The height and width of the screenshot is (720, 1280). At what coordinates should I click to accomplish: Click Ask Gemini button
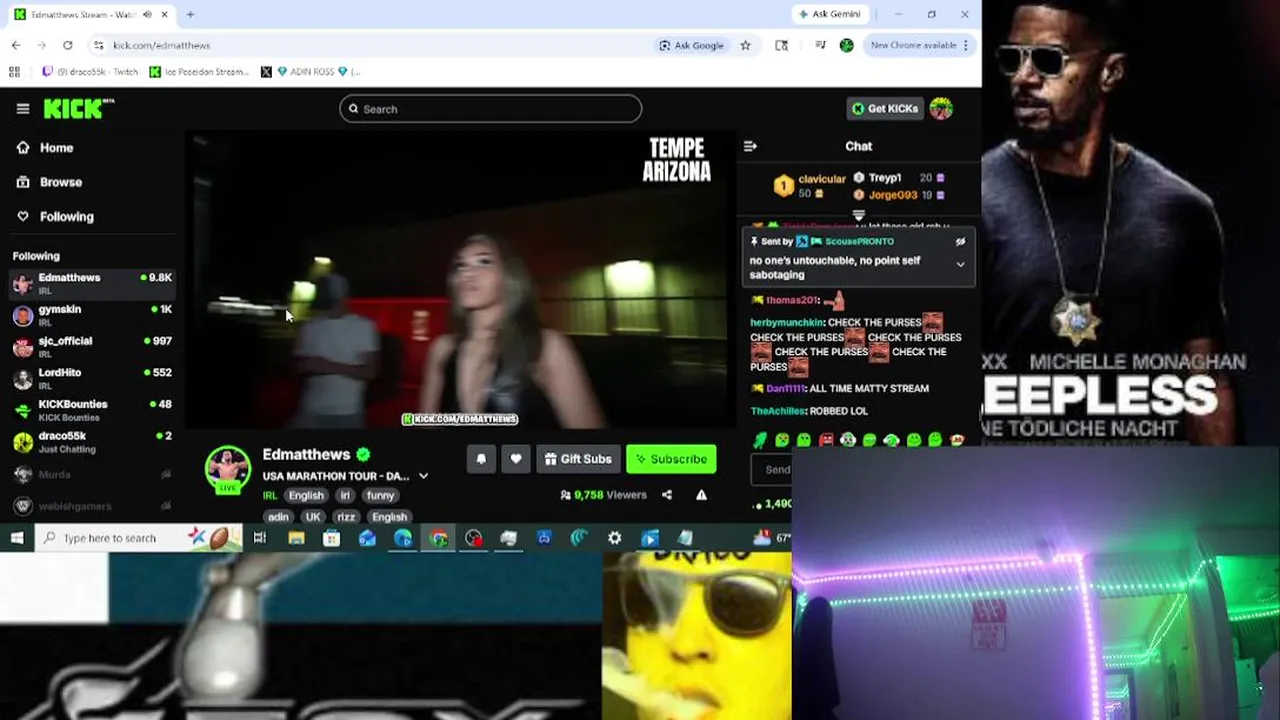coord(830,14)
